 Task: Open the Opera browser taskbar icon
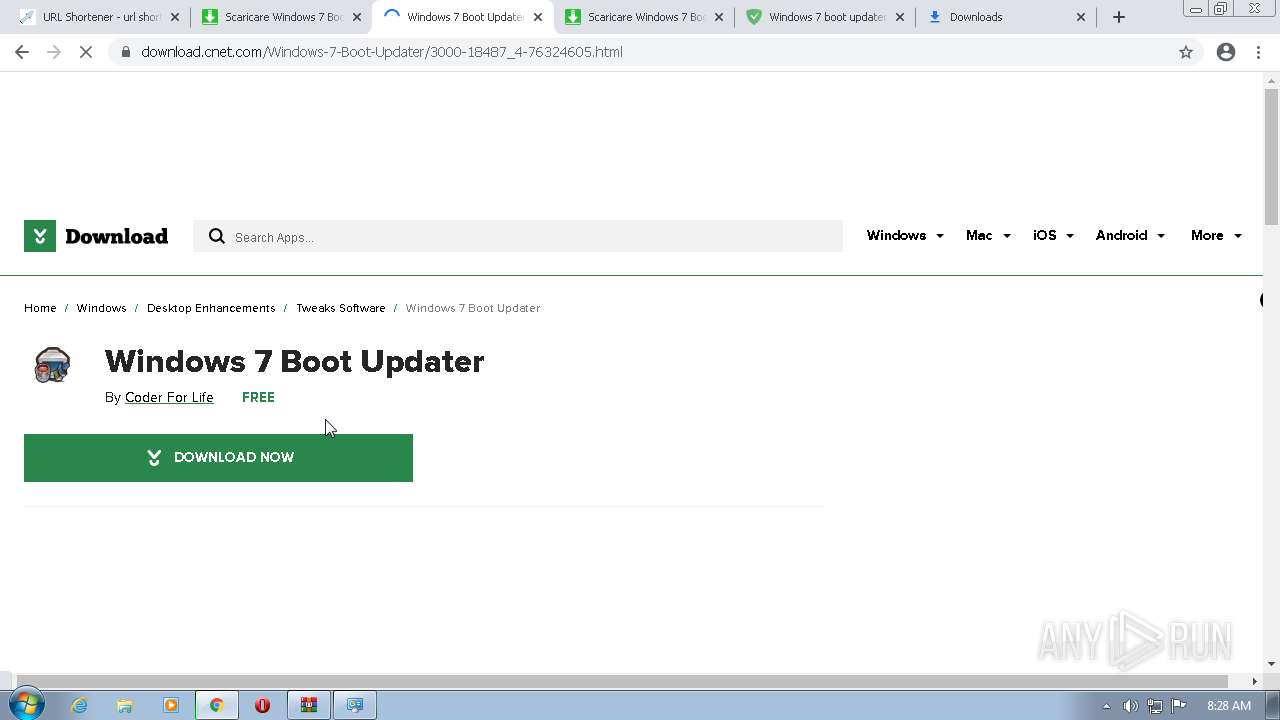point(262,705)
